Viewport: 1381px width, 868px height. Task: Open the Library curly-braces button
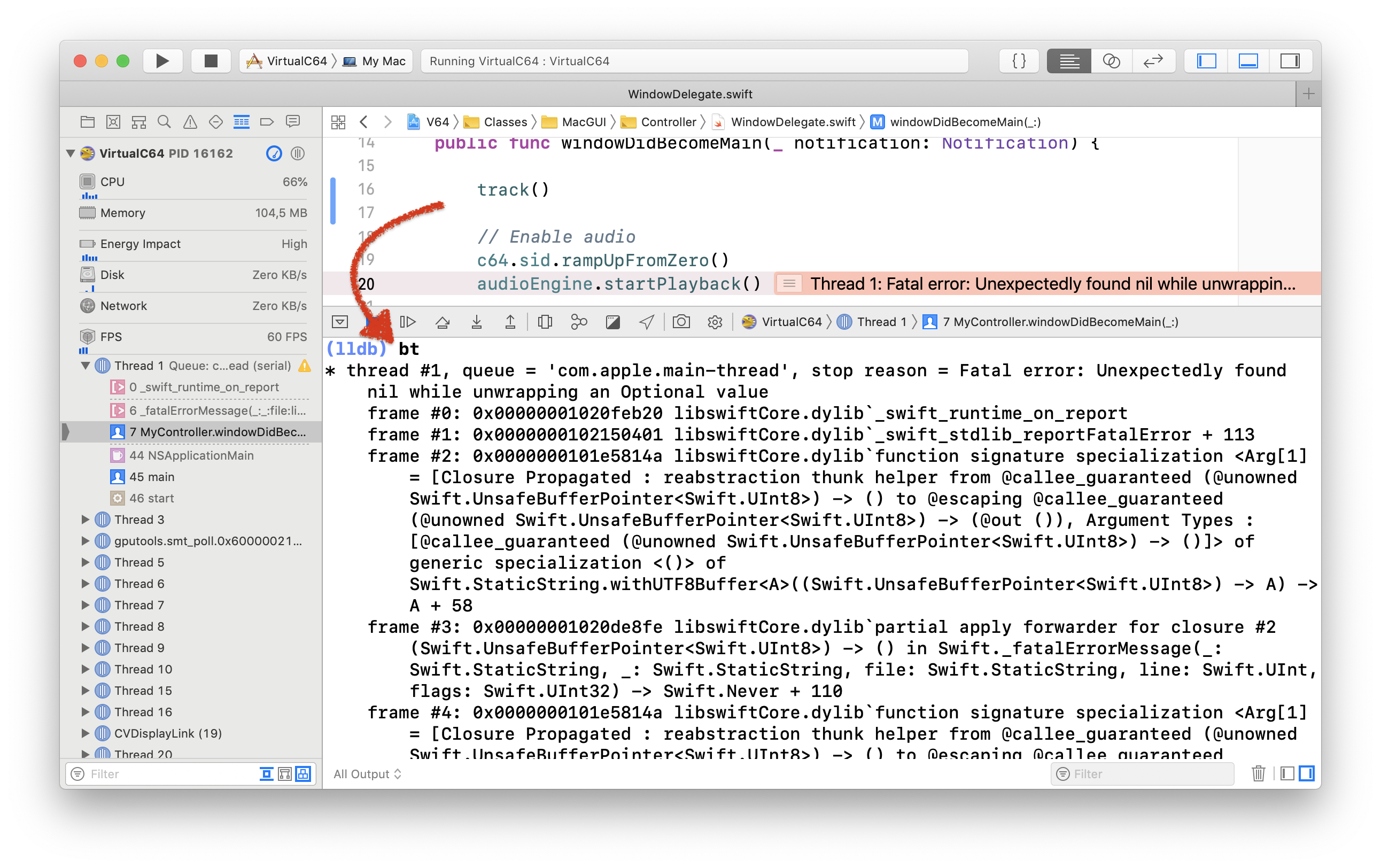click(x=1019, y=61)
